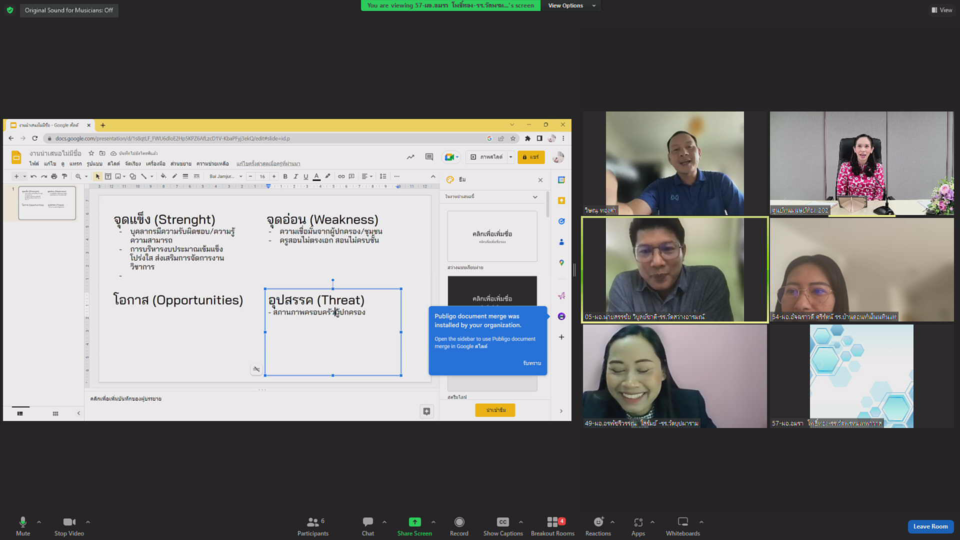Start recording with the Record button
The width and height of the screenshot is (960, 540).
tap(459, 526)
